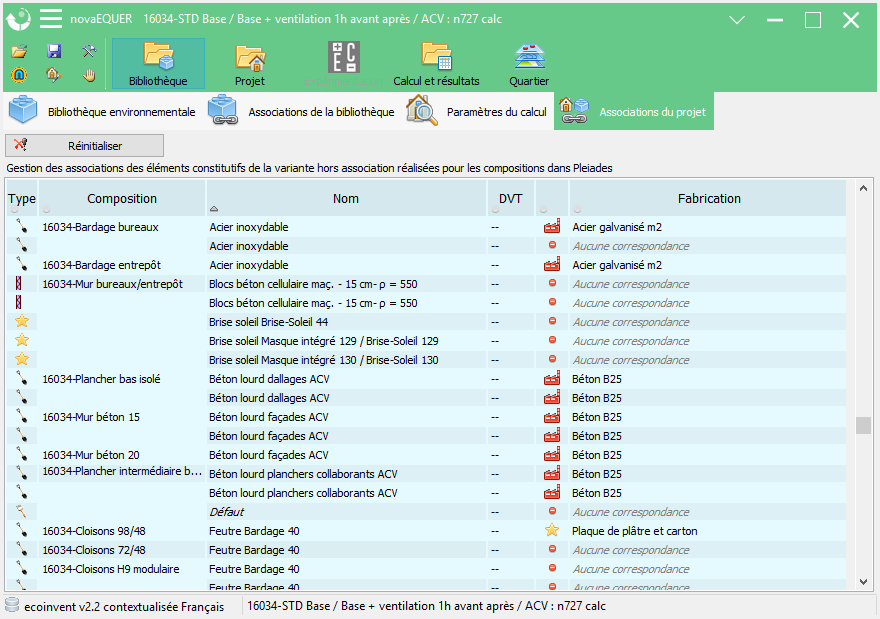Switch to Associations de la bibliothèque tab
880x619 pixels.
point(302,111)
